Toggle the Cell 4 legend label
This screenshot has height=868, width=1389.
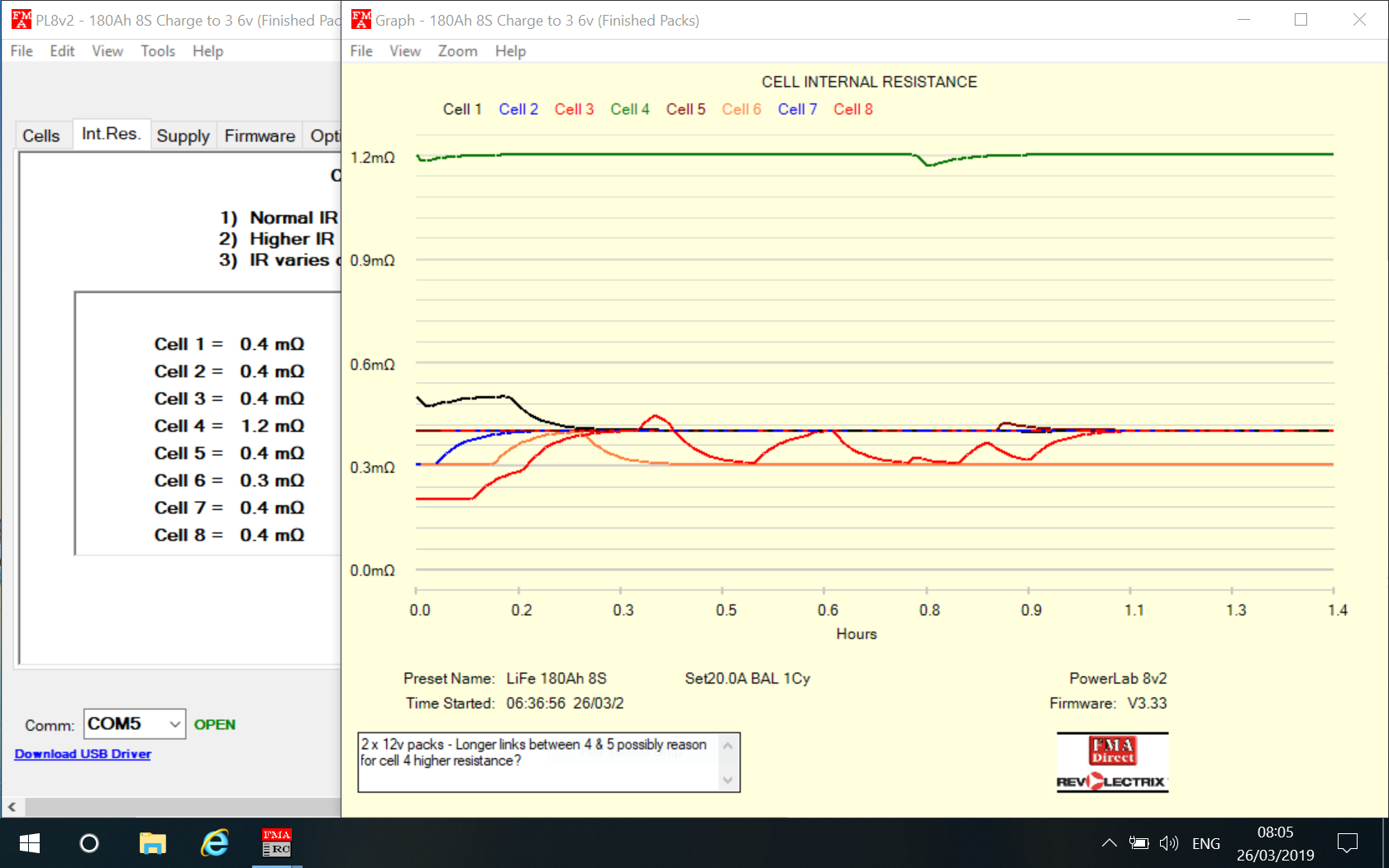[629, 109]
